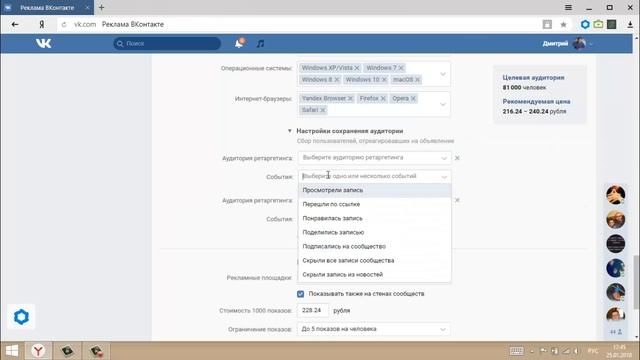Open retargeting audience selection dropdown
This screenshot has width=640, height=360.
pos(374,158)
